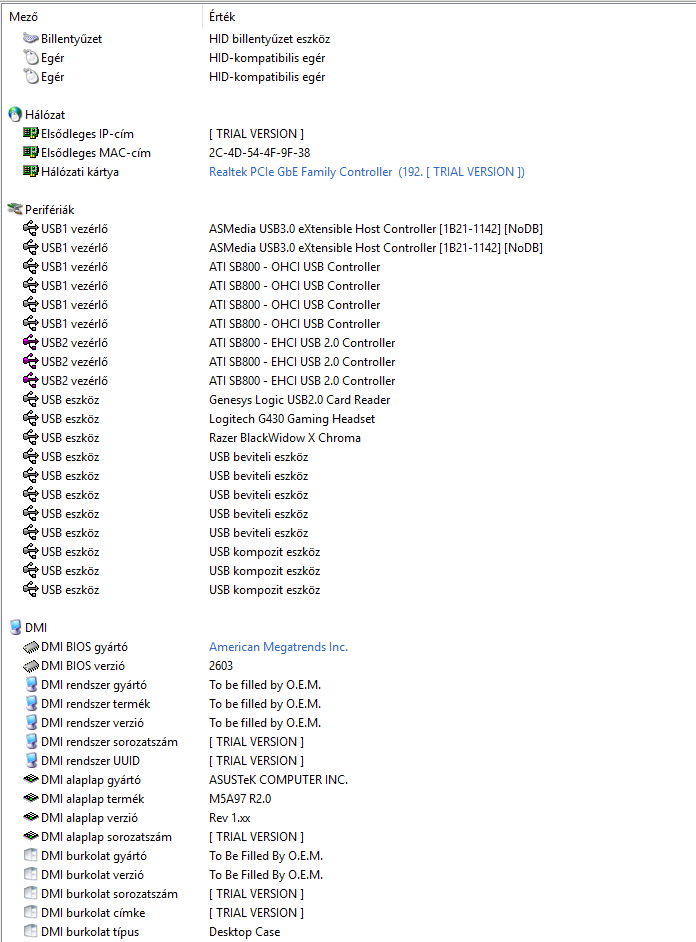Viewport: 696px width, 942px height.
Task: Select the MAC address 2C-4D-54-4F-9F-38
Action: [x=259, y=153]
